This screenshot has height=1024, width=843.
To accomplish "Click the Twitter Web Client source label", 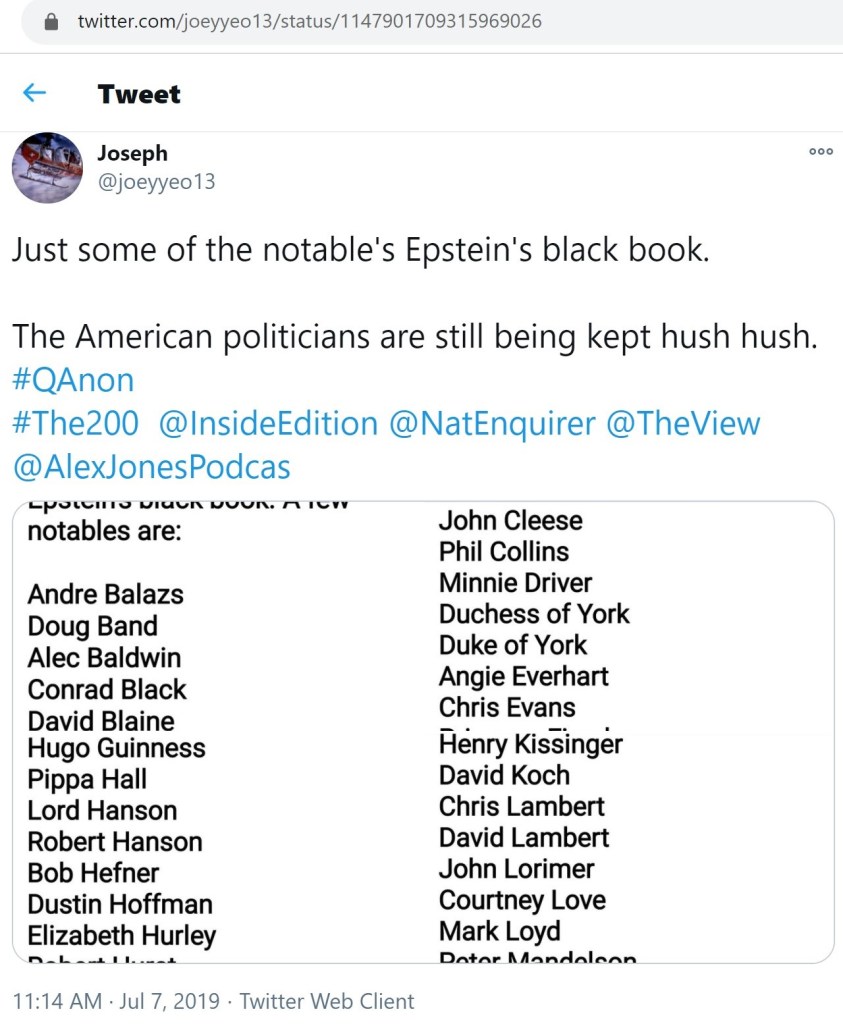I will (327, 1000).
